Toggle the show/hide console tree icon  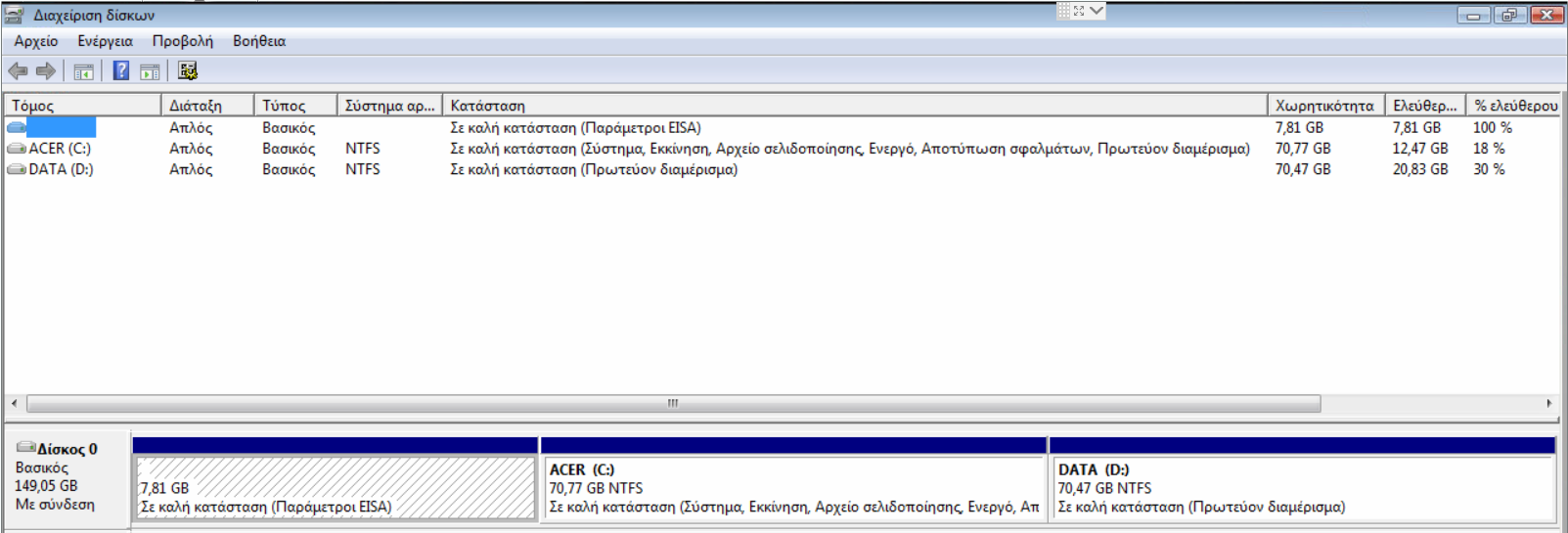pos(84,71)
